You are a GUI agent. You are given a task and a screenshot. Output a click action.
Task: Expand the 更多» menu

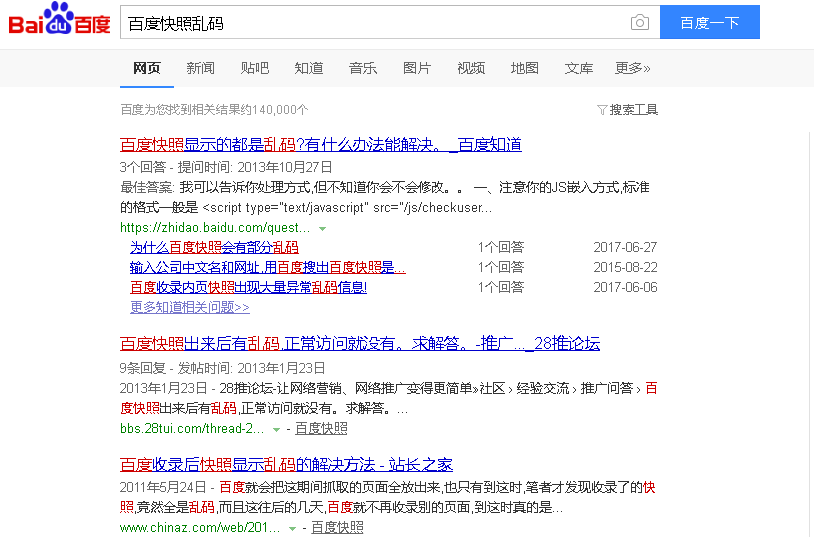632,68
